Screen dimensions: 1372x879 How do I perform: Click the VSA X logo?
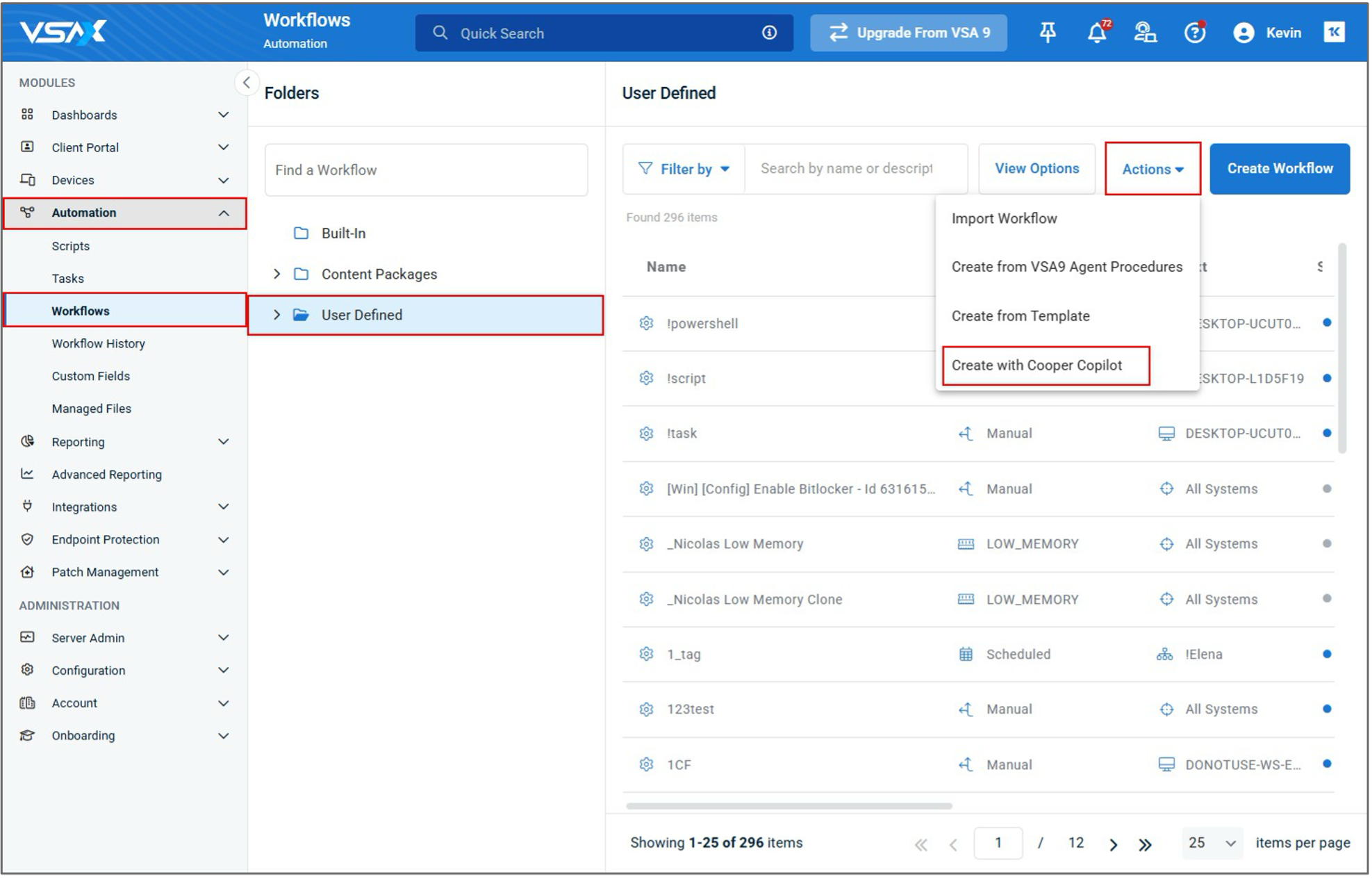click(x=63, y=32)
